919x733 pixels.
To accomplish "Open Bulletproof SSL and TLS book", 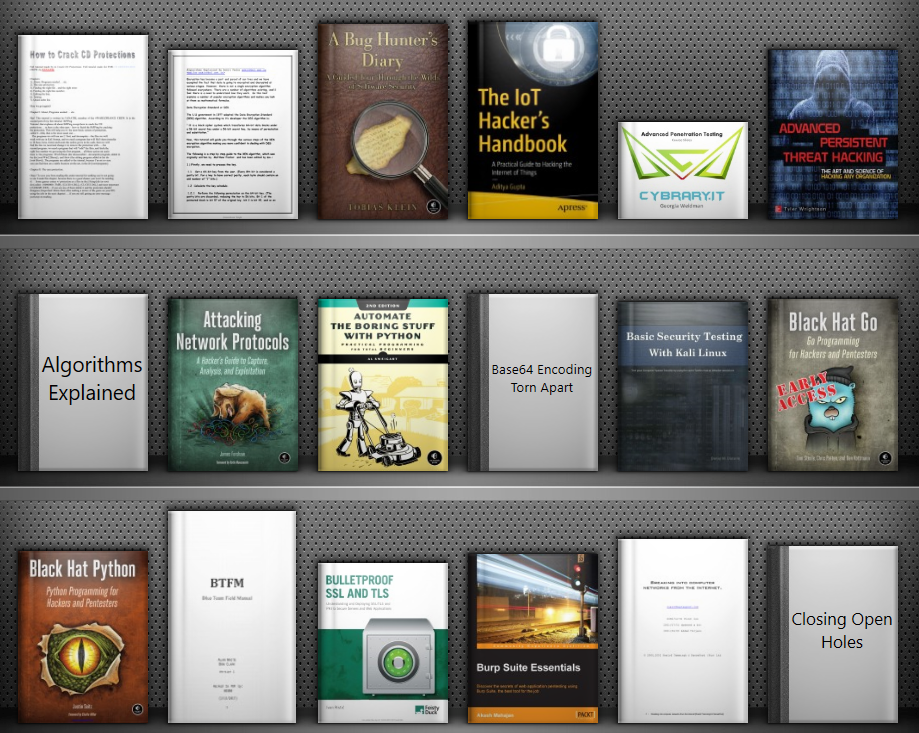I will (383, 643).
